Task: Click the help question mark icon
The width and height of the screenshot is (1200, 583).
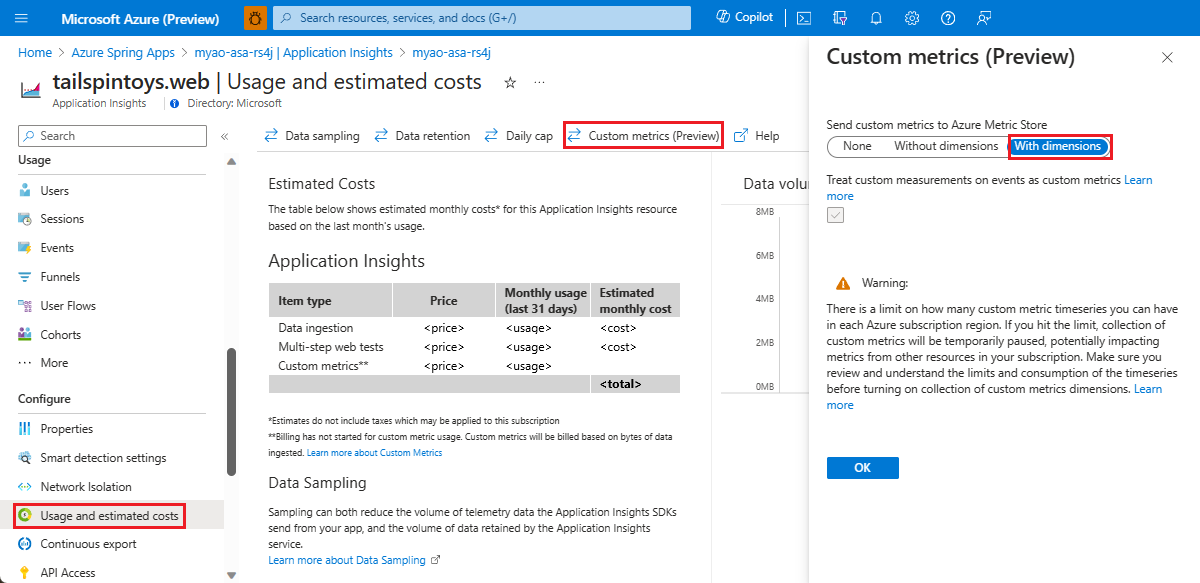Action: point(948,18)
